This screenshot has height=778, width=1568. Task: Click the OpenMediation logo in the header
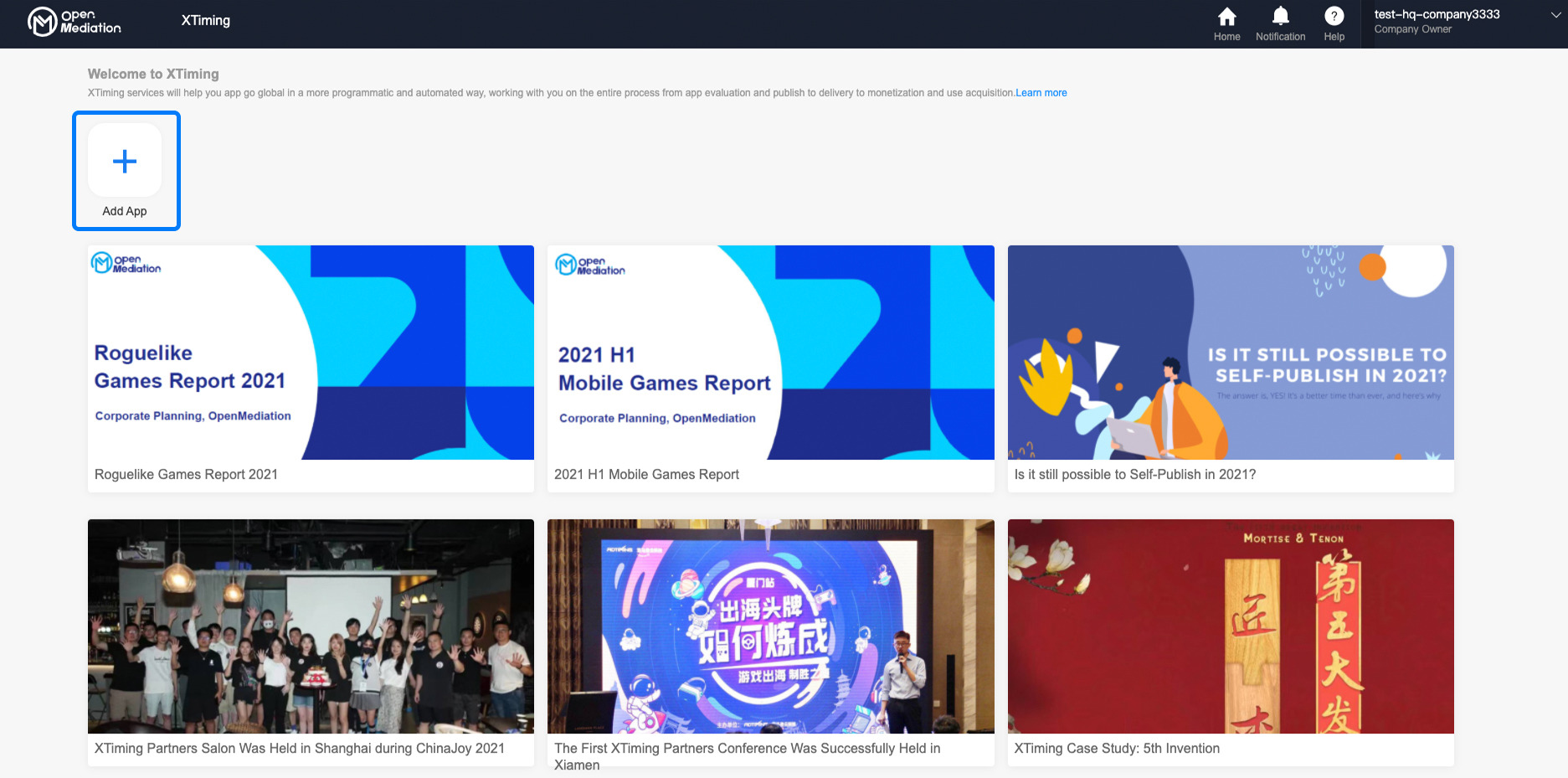click(75, 22)
